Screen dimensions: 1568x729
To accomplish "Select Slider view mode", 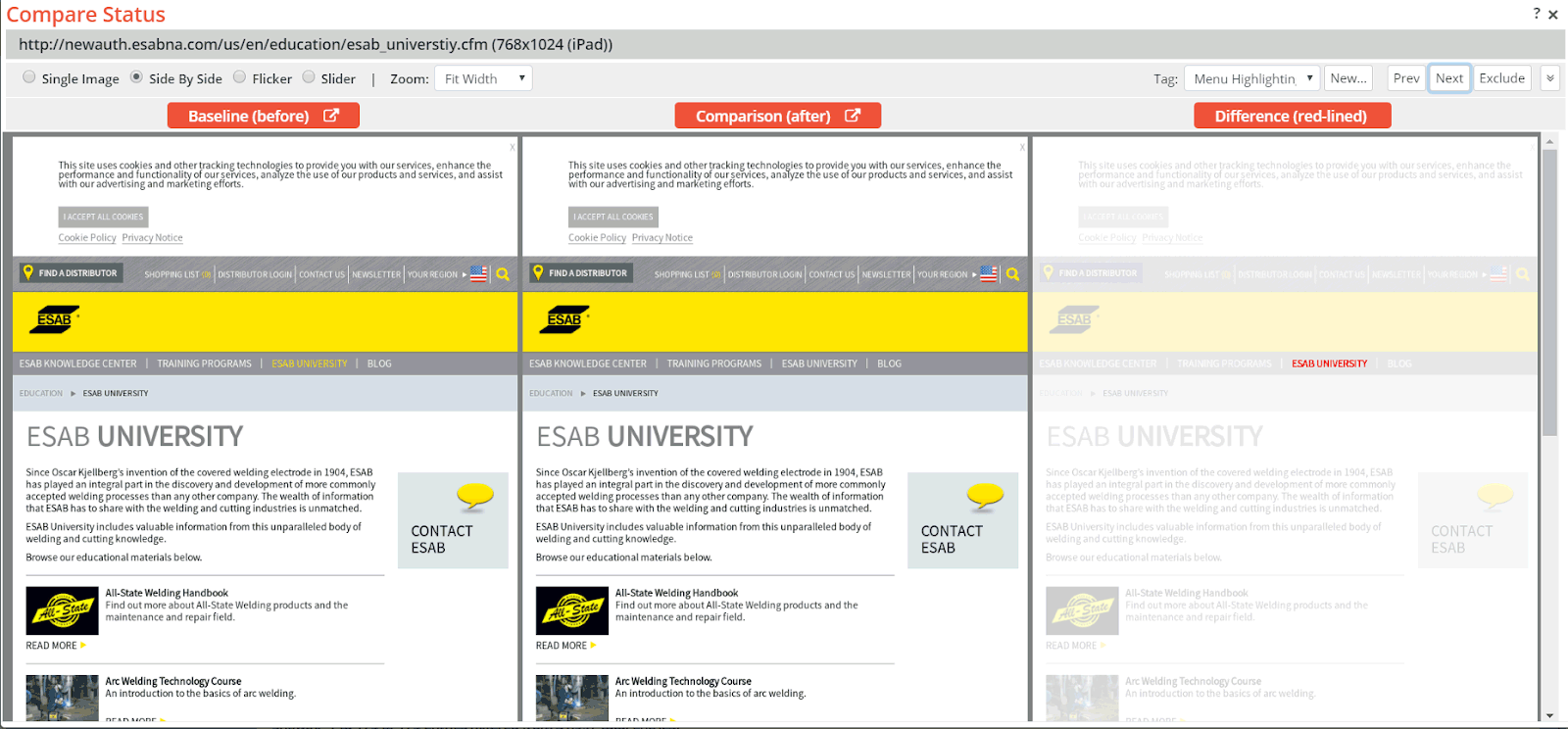I will (309, 77).
